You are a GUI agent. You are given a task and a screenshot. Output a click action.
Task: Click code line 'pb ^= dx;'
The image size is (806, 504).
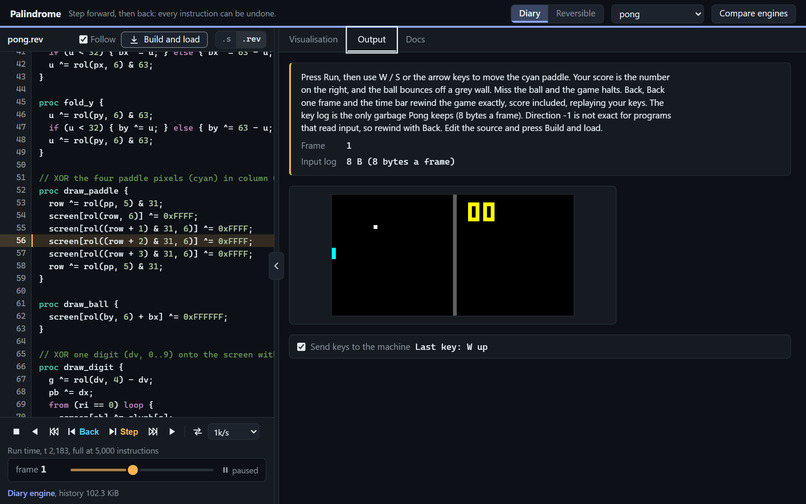[71, 392]
